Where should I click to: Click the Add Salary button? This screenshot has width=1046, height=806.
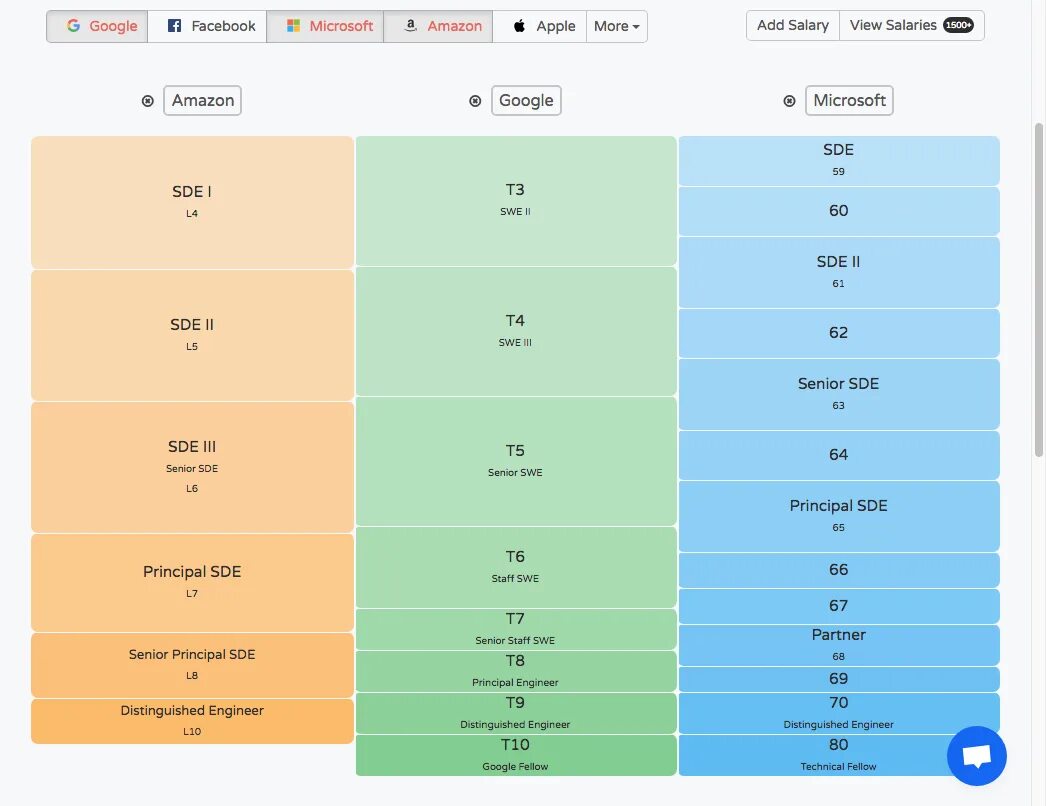793,25
